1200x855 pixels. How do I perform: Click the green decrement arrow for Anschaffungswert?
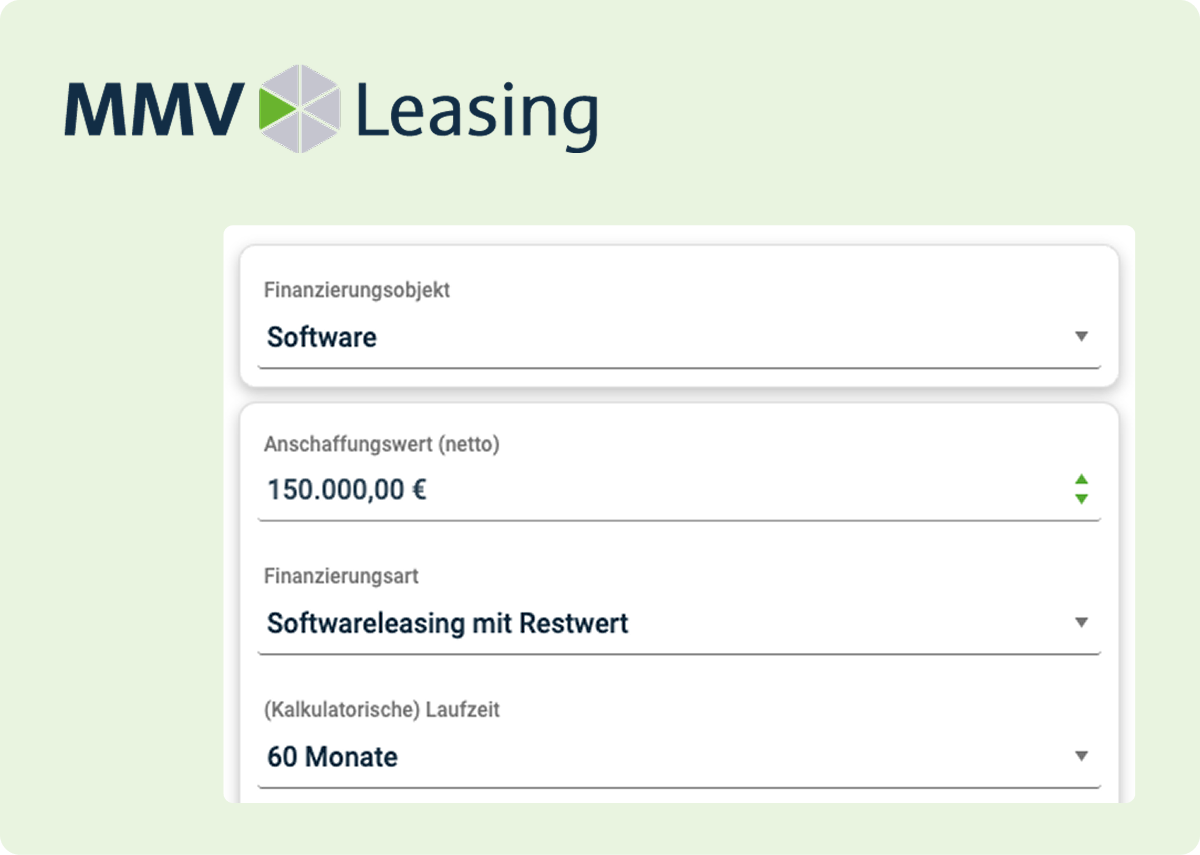tap(1082, 497)
